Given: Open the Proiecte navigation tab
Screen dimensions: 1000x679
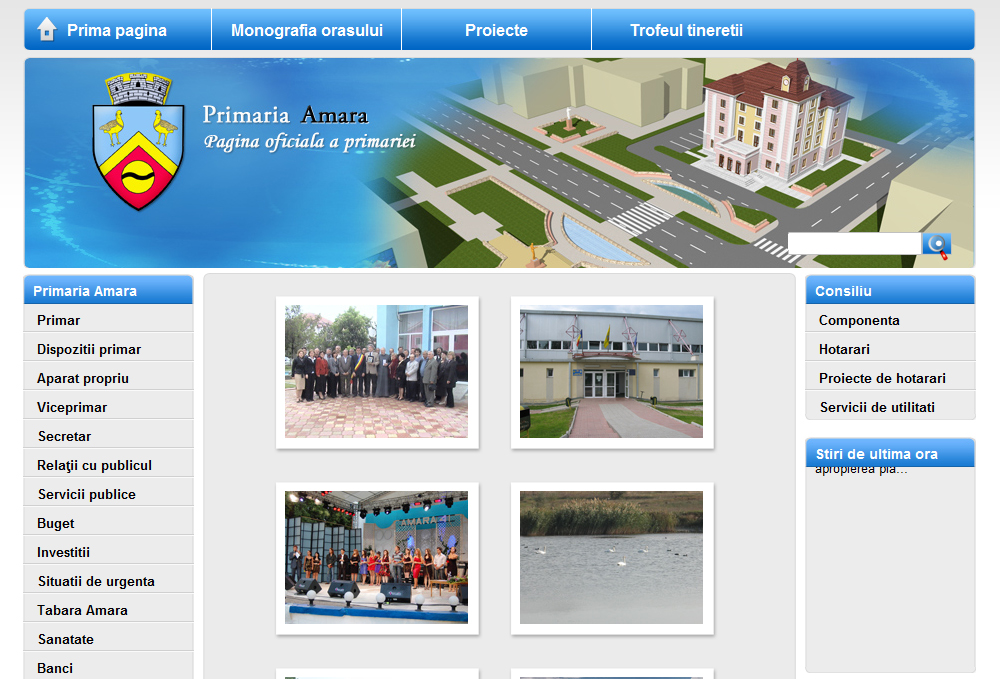Looking at the screenshot, I should click(496, 30).
